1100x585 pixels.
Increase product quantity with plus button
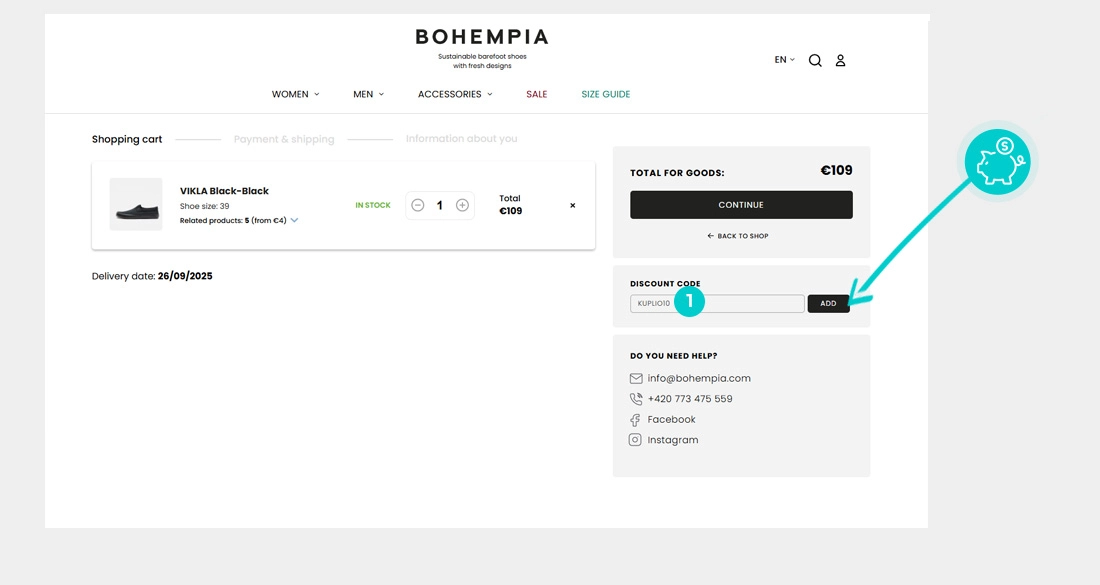click(x=462, y=205)
